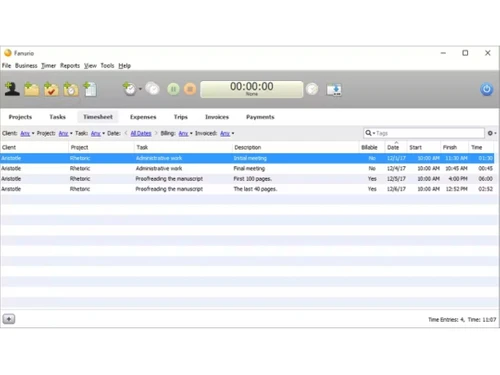Click the mini timer window icon with blue arrow
The width and height of the screenshot is (500, 375).
(334, 90)
